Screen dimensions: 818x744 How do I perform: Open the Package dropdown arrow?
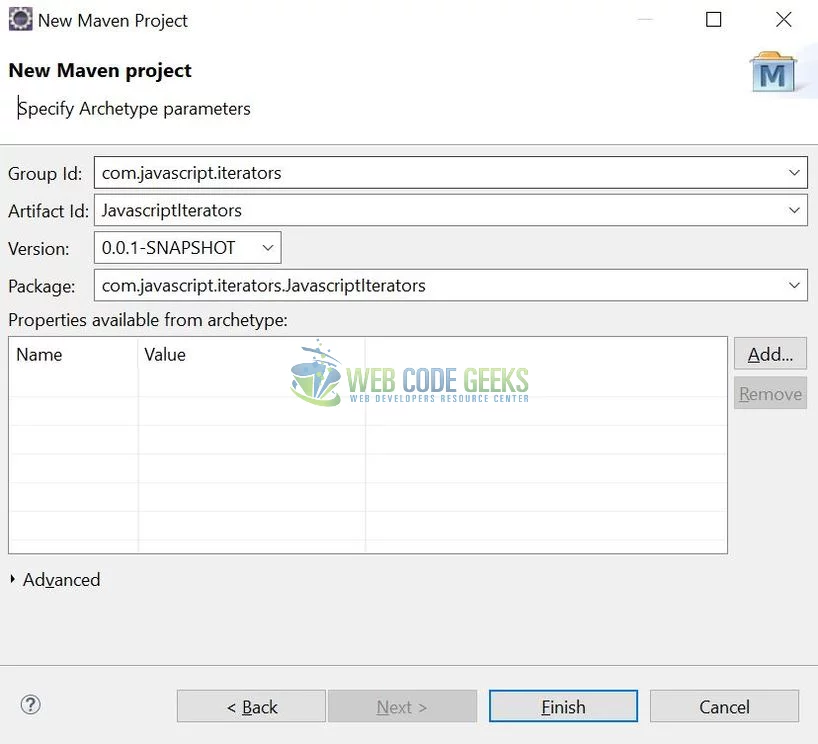coord(794,285)
